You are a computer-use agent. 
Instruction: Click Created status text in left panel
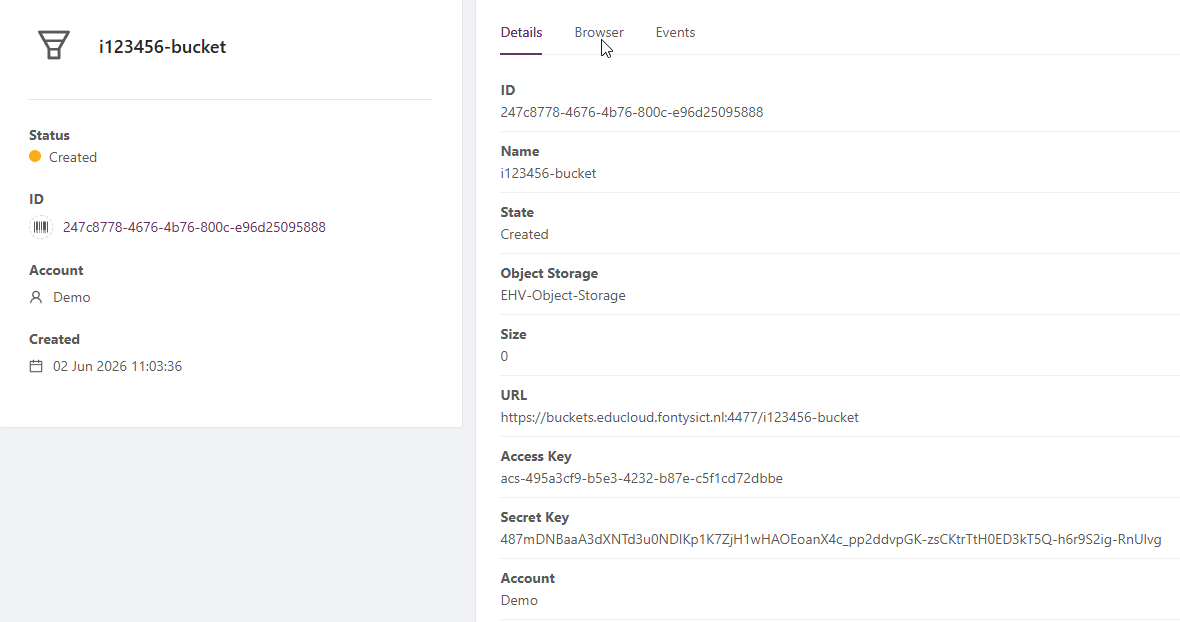coord(73,157)
